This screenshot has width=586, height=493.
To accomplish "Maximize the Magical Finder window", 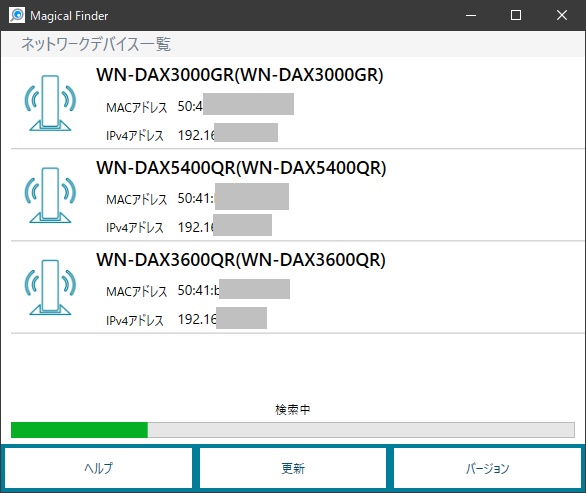I will click(516, 15).
